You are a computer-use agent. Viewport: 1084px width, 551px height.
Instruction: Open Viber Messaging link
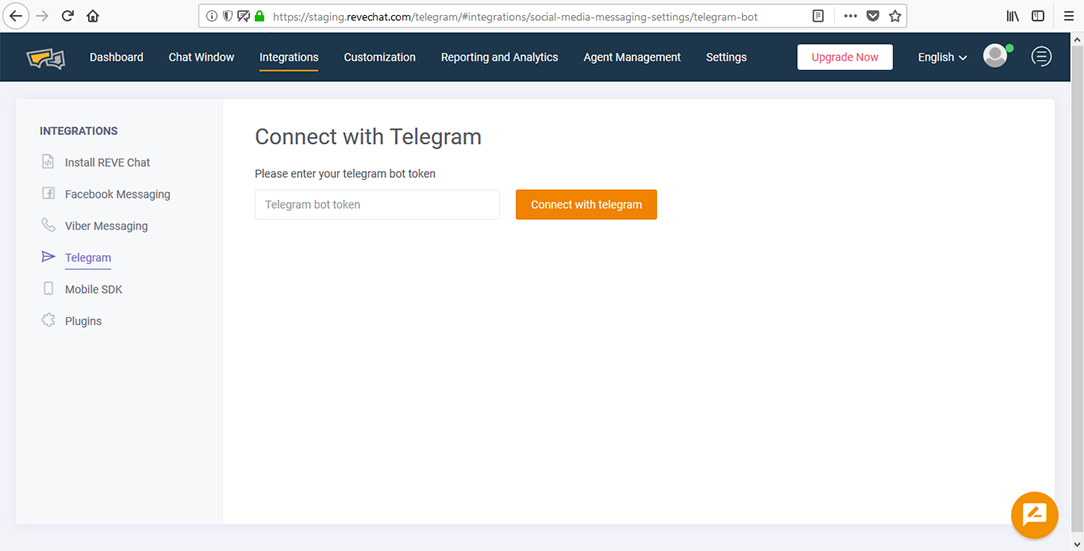pos(106,226)
